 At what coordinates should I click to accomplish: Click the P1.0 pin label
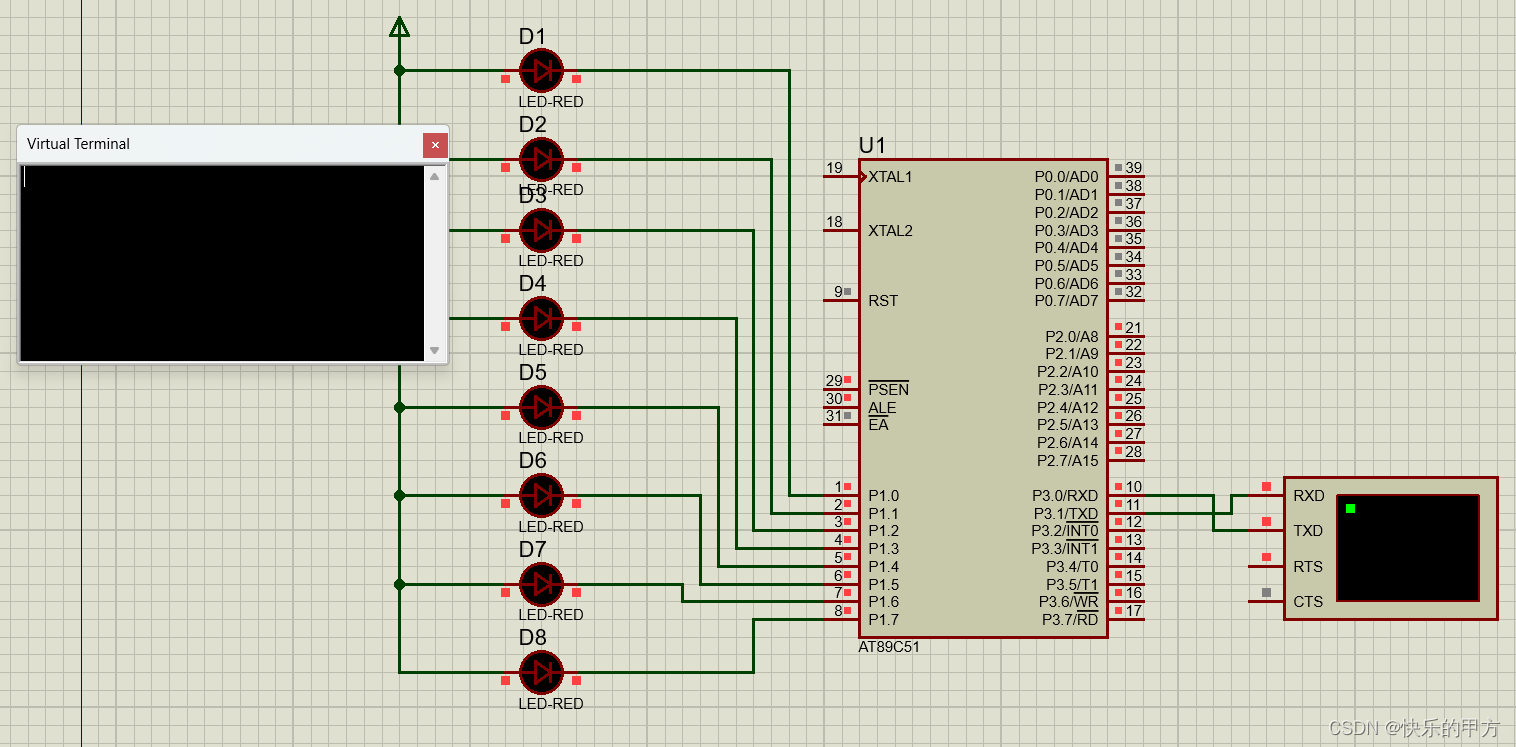(883, 496)
